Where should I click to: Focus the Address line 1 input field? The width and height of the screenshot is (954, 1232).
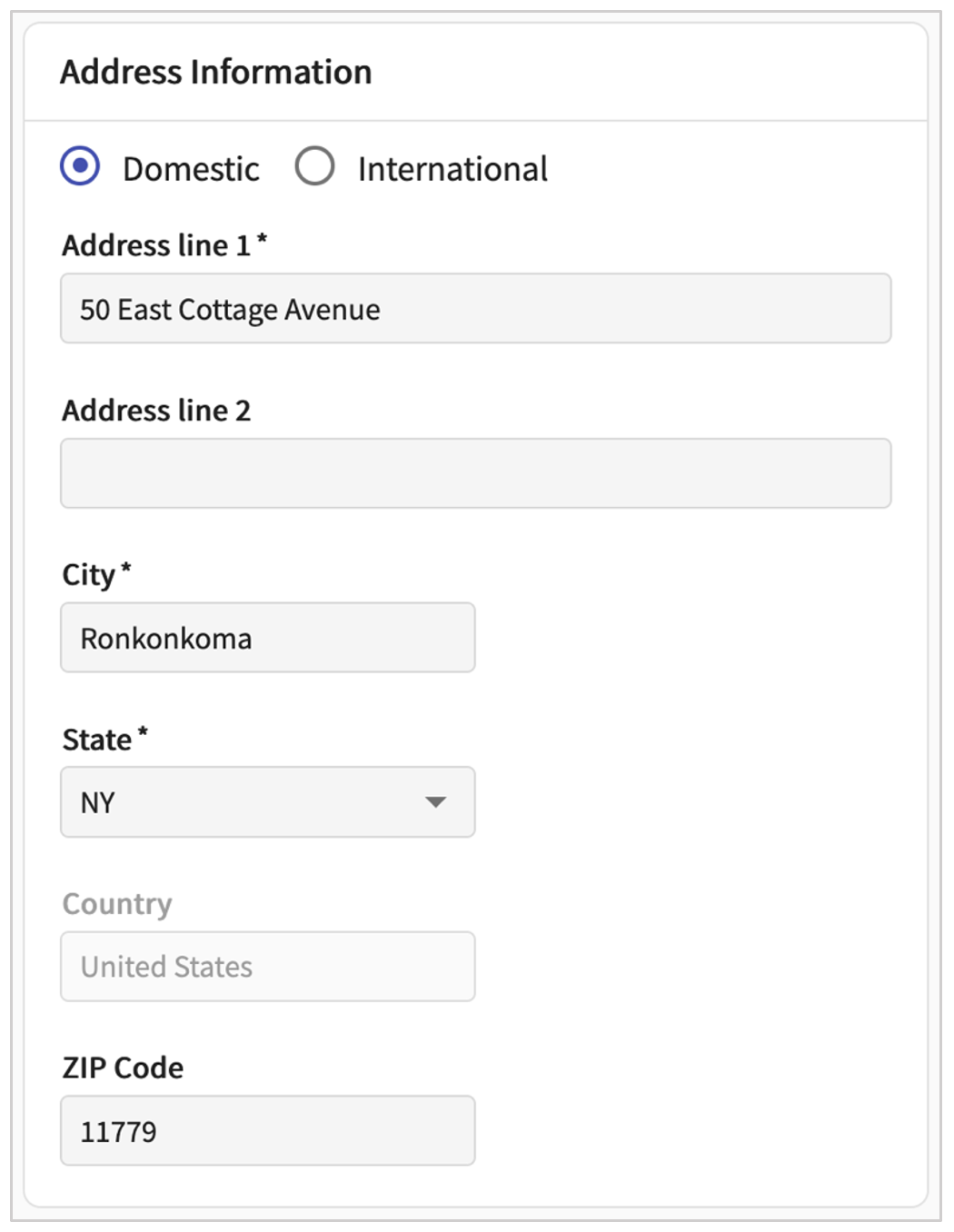[x=475, y=309]
